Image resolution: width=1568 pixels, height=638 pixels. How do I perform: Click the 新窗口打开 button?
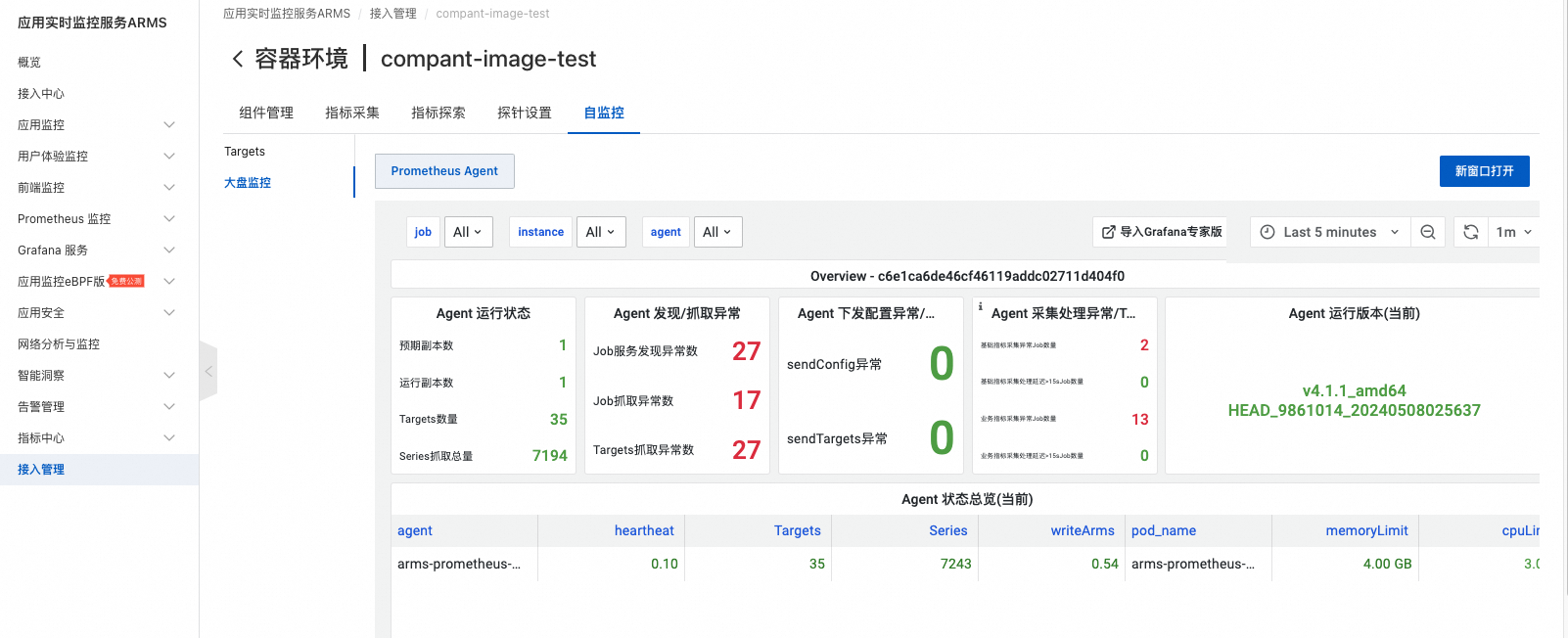point(1484,171)
